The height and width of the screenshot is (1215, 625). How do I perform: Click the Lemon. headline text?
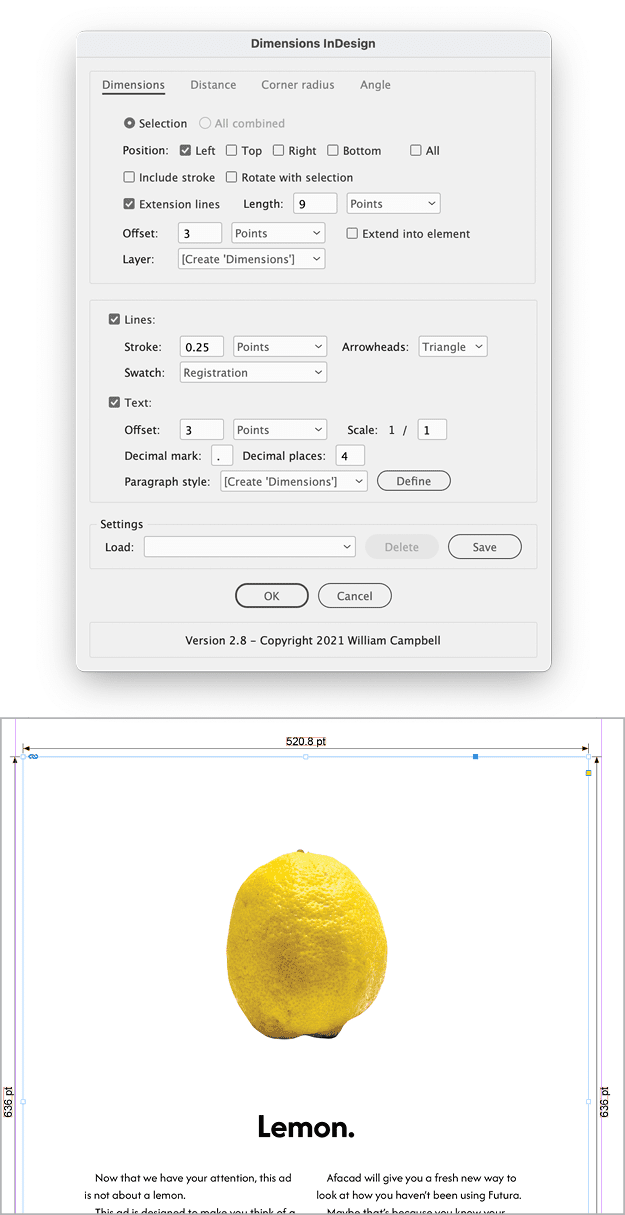306,1128
